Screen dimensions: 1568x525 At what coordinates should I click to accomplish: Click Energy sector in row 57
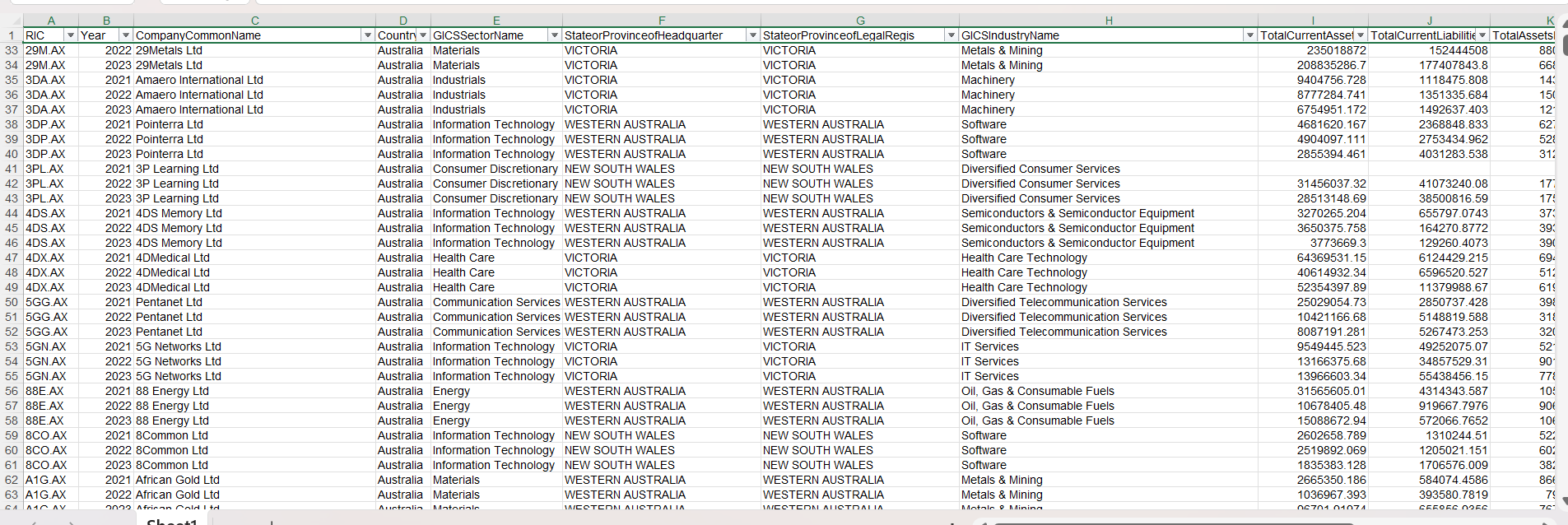(x=451, y=406)
